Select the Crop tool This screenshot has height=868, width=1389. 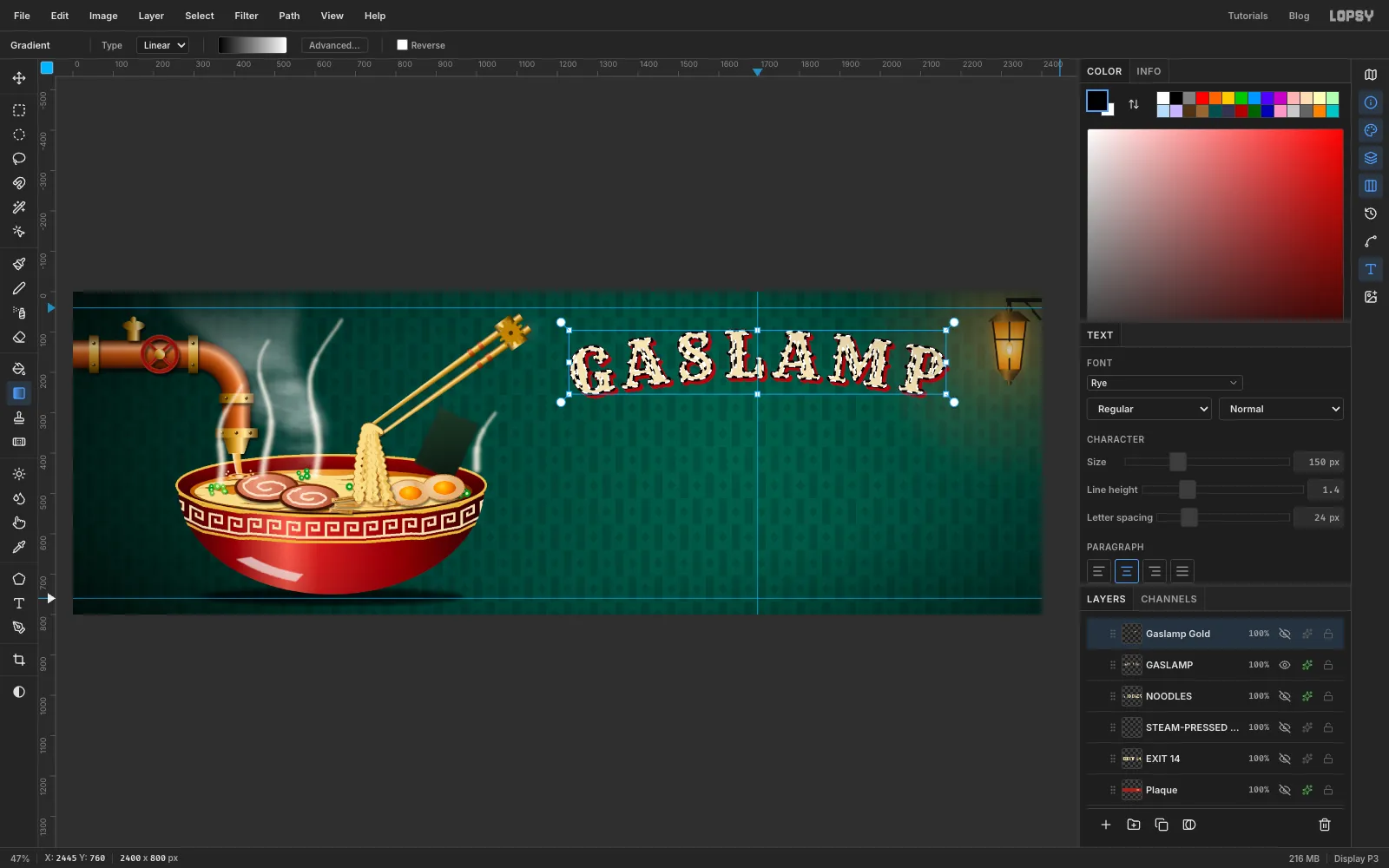[19, 660]
